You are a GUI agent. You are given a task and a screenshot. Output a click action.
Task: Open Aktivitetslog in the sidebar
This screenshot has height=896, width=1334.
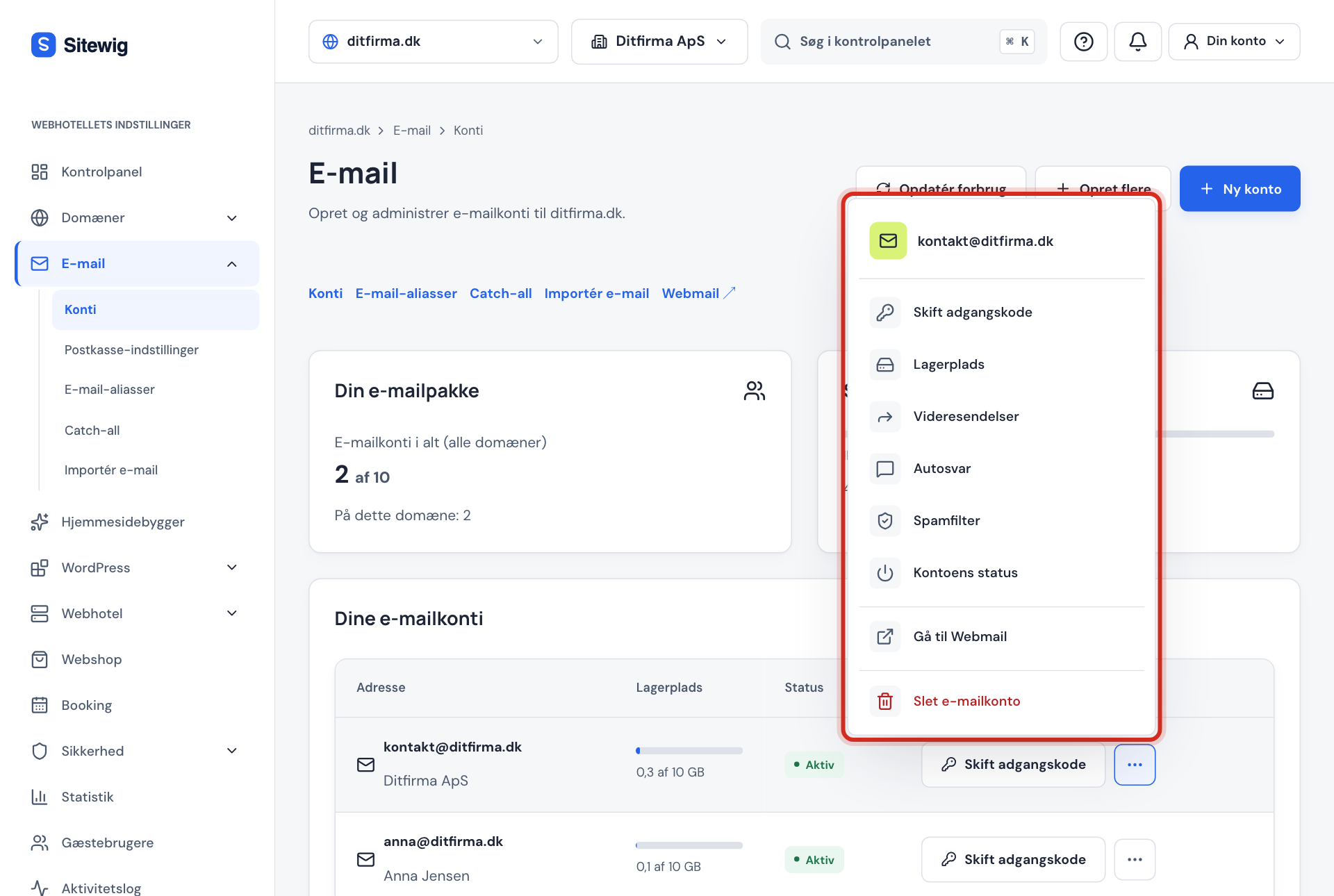pyautogui.click(x=137, y=888)
